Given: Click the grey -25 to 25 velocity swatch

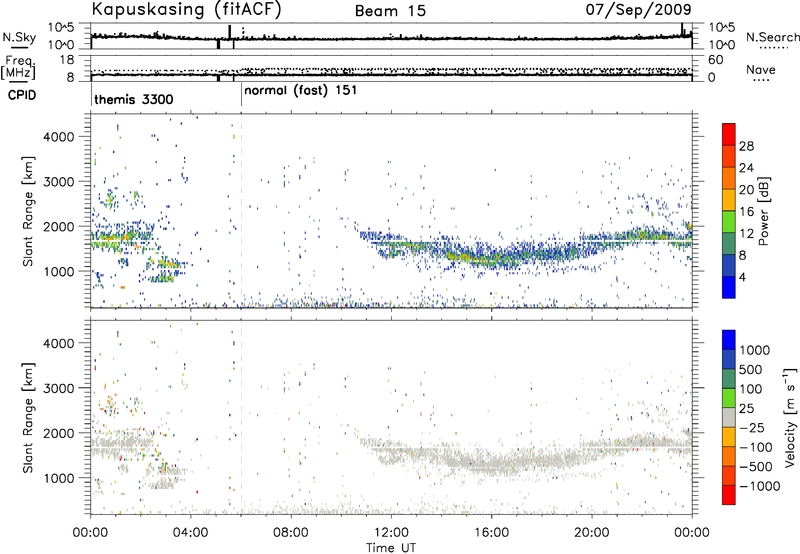Looking at the screenshot, I should click(729, 417).
